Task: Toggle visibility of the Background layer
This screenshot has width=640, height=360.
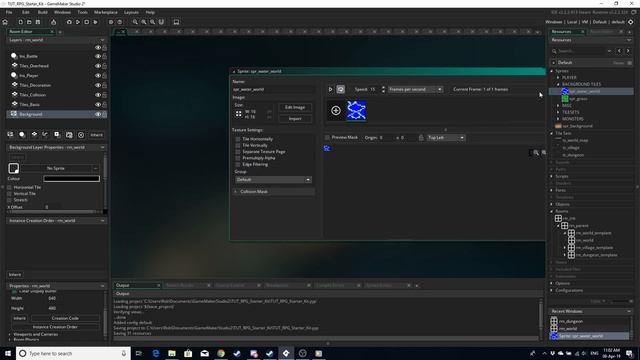Action: [98, 114]
